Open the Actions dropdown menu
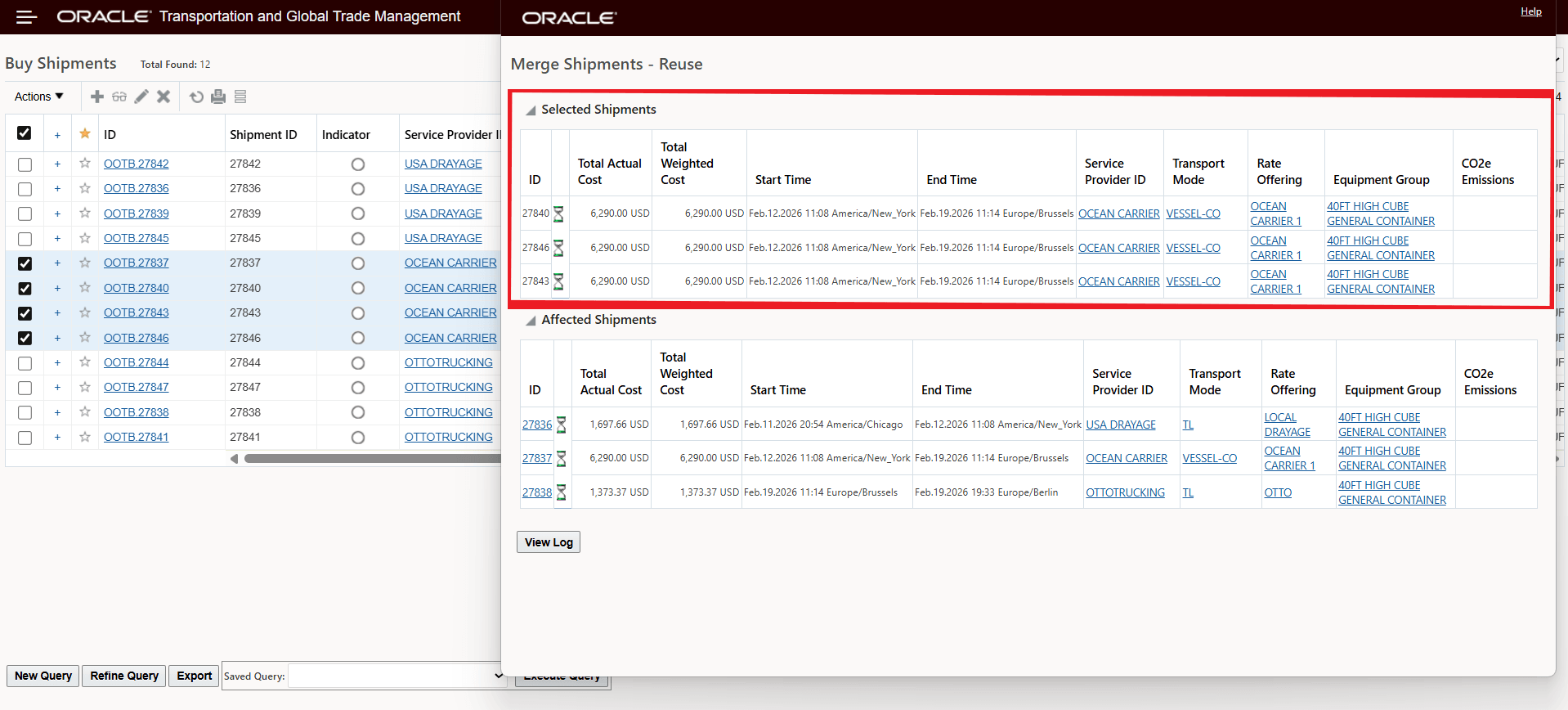Screen dimensions: 1568x710 [38, 97]
